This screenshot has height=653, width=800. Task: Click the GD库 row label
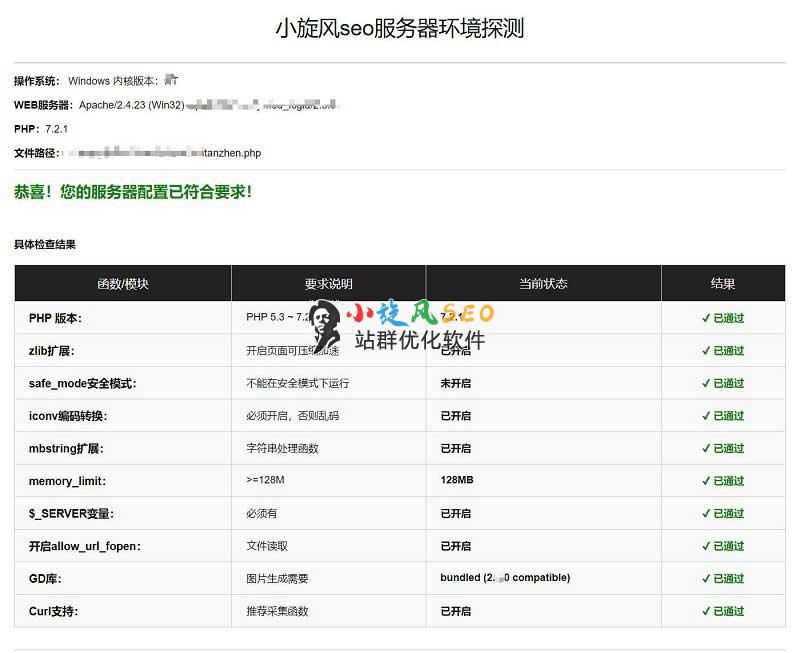coord(45,579)
